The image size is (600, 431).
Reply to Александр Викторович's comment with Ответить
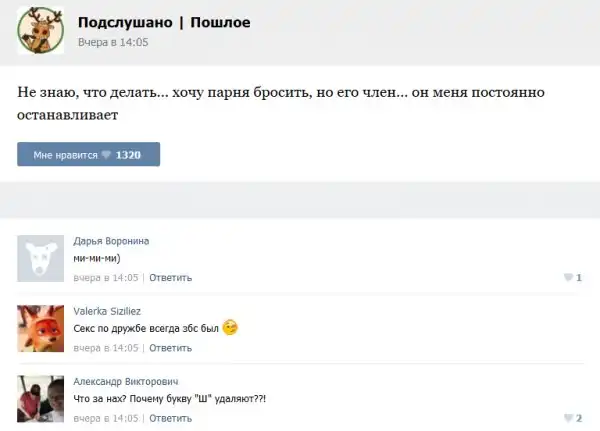click(170, 417)
